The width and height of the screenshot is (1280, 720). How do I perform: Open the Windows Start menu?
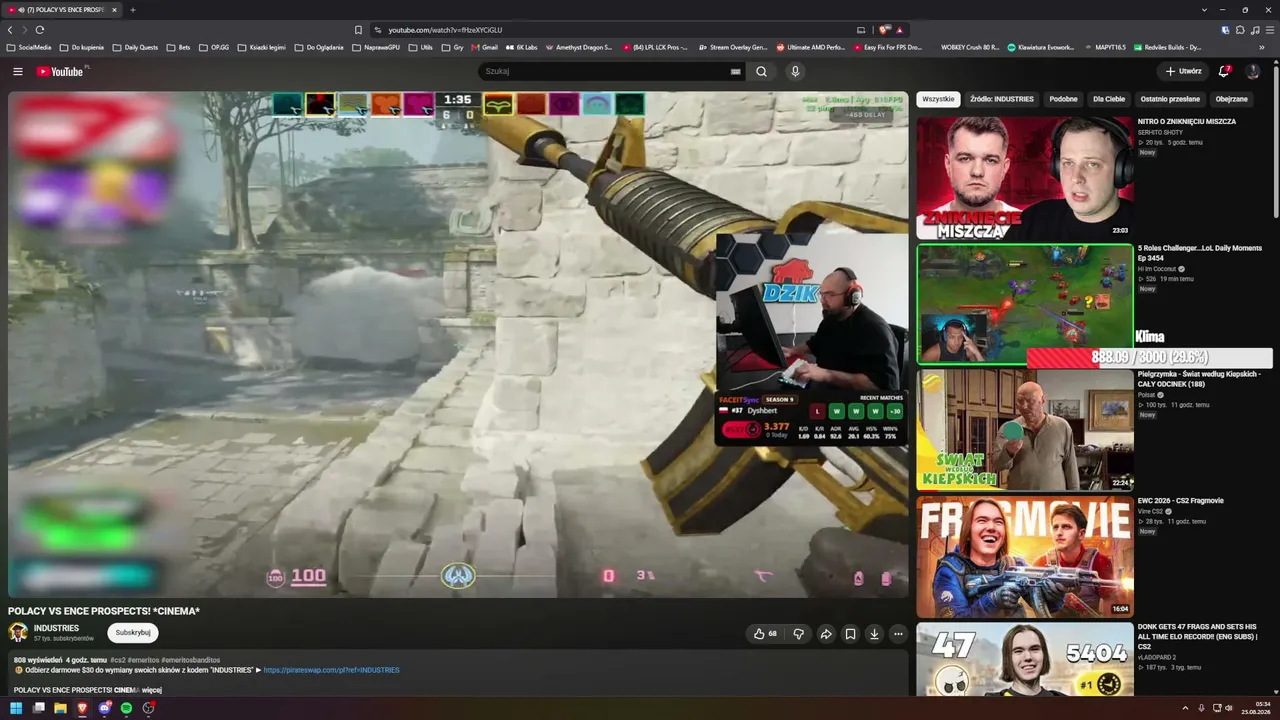(16, 708)
